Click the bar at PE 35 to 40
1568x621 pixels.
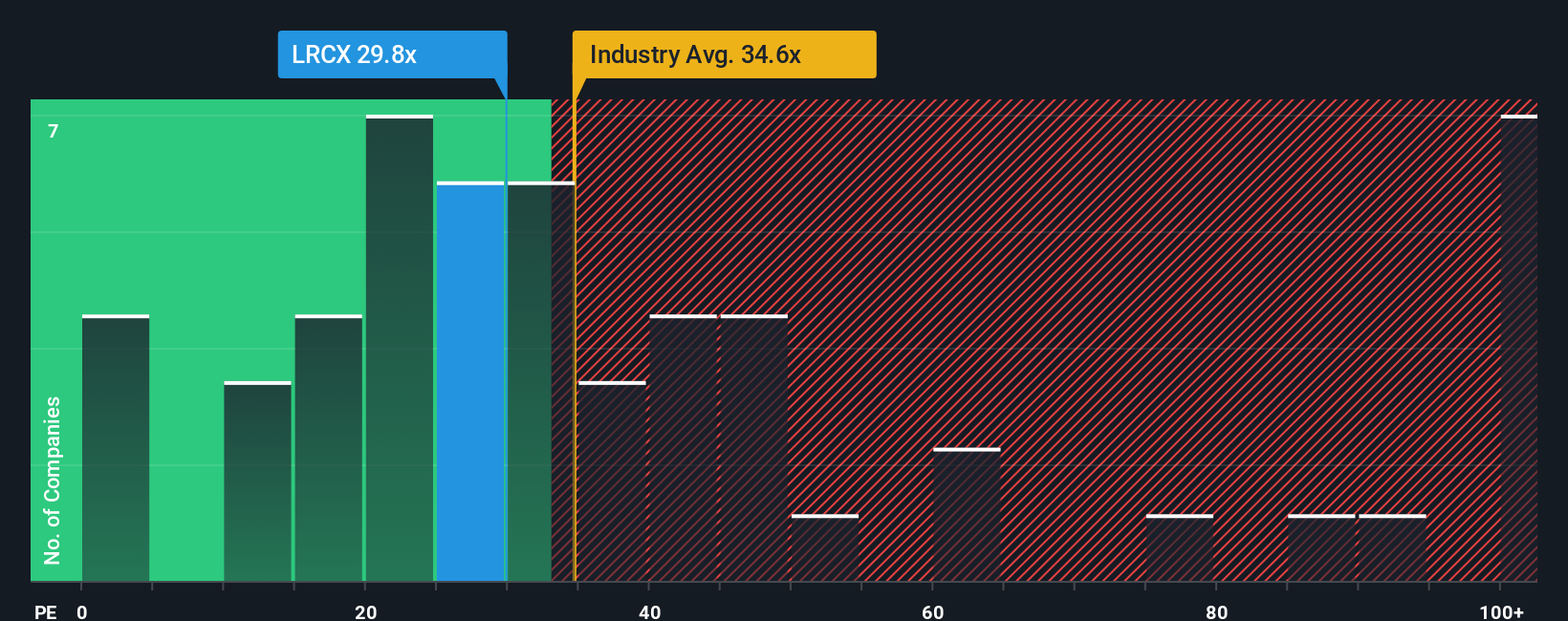612,482
